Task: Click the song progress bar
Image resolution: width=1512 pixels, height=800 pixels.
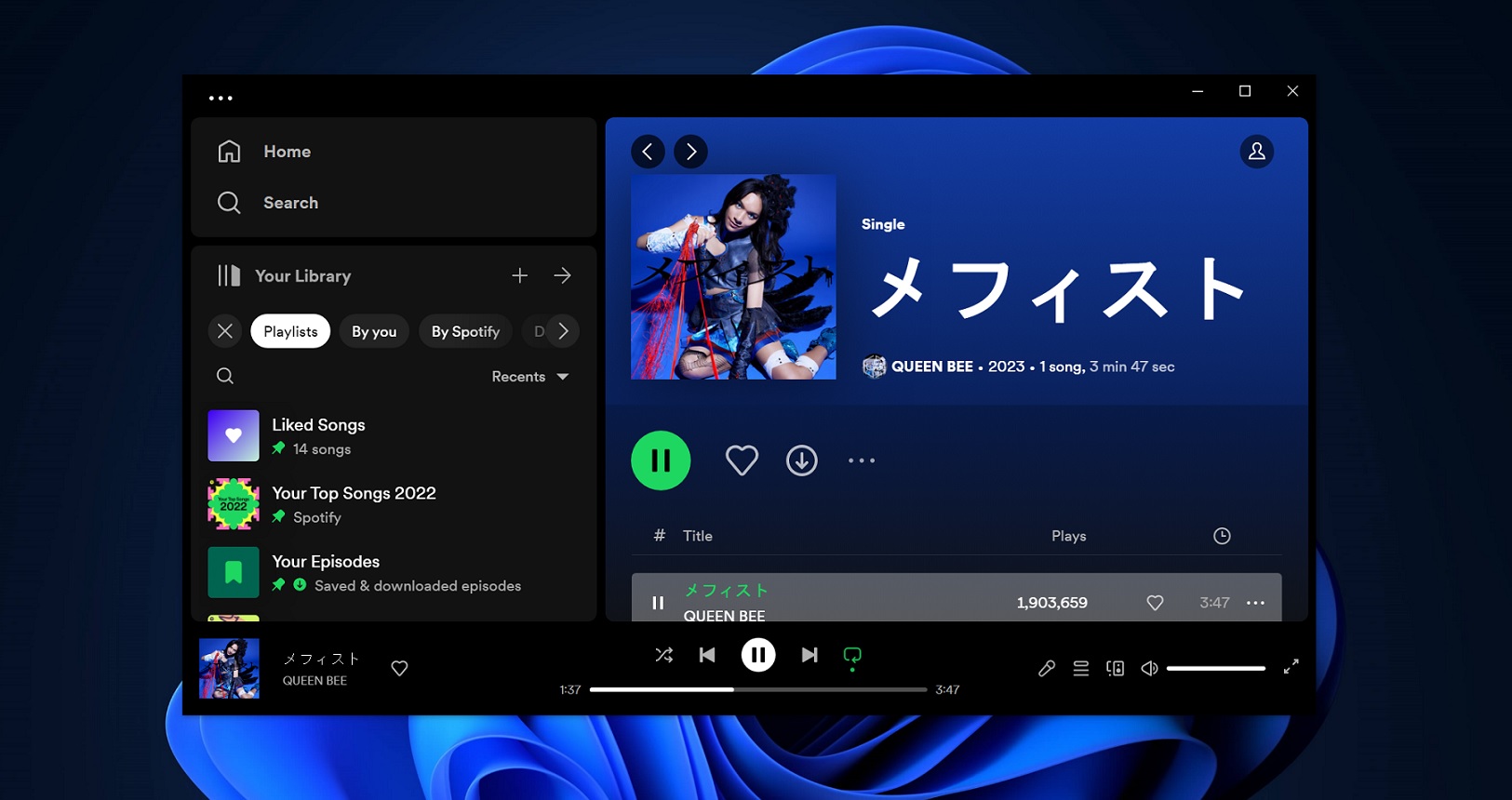Action: pyautogui.click(x=757, y=689)
